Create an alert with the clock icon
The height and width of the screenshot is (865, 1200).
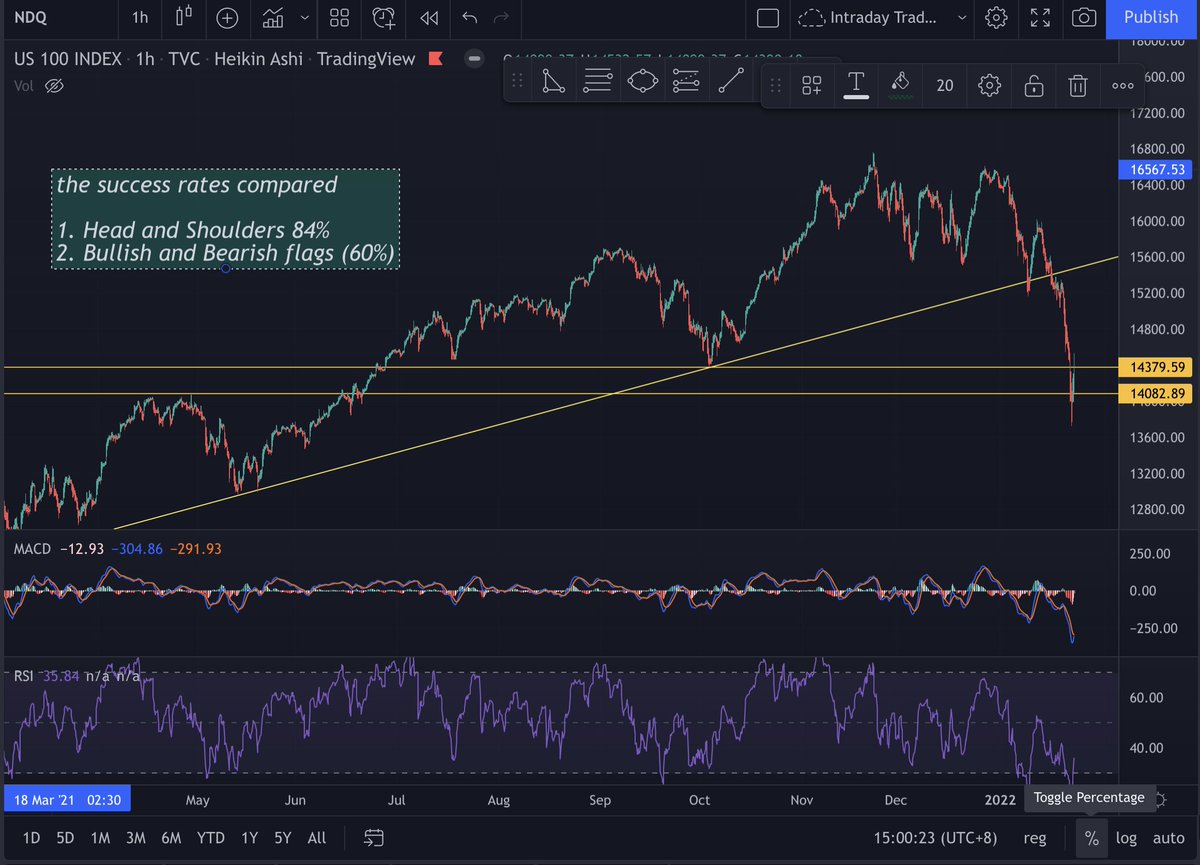point(384,17)
